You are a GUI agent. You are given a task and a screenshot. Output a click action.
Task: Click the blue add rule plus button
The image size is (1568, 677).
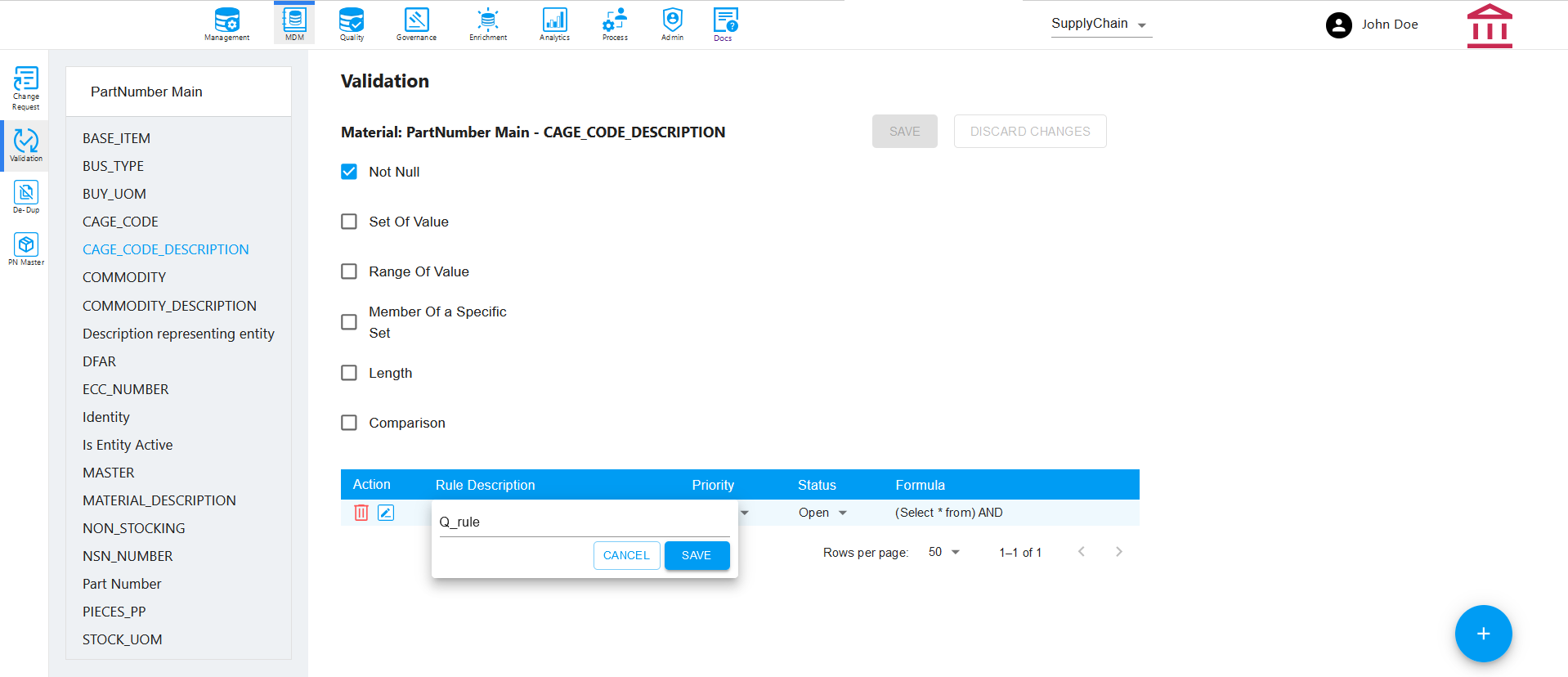pos(1483,634)
